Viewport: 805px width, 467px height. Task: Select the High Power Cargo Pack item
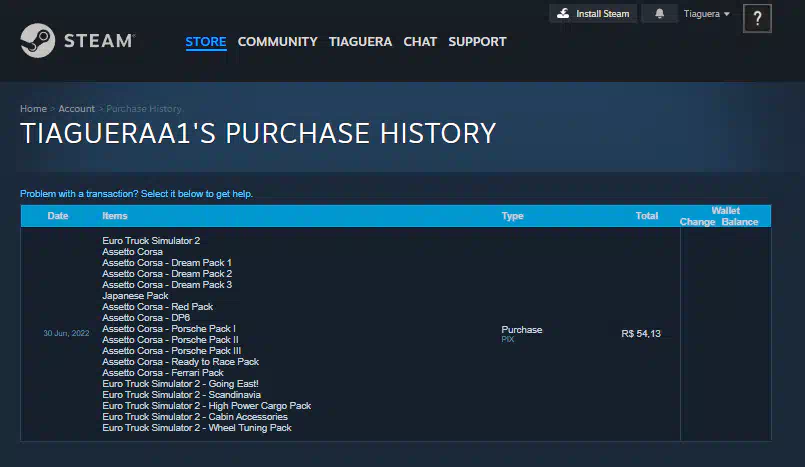click(206, 406)
